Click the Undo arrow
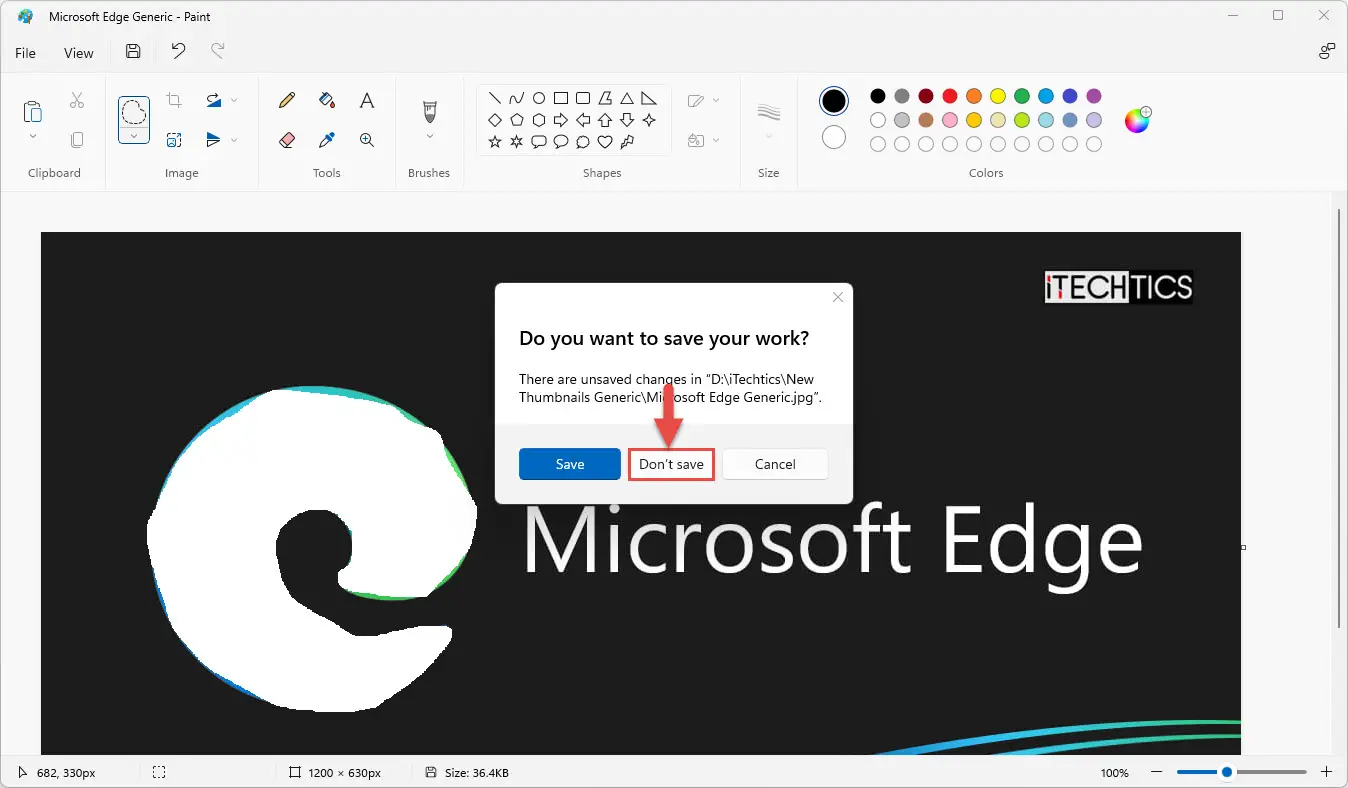The width and height of the screenshot is (1348, 788). coord(178,52)
